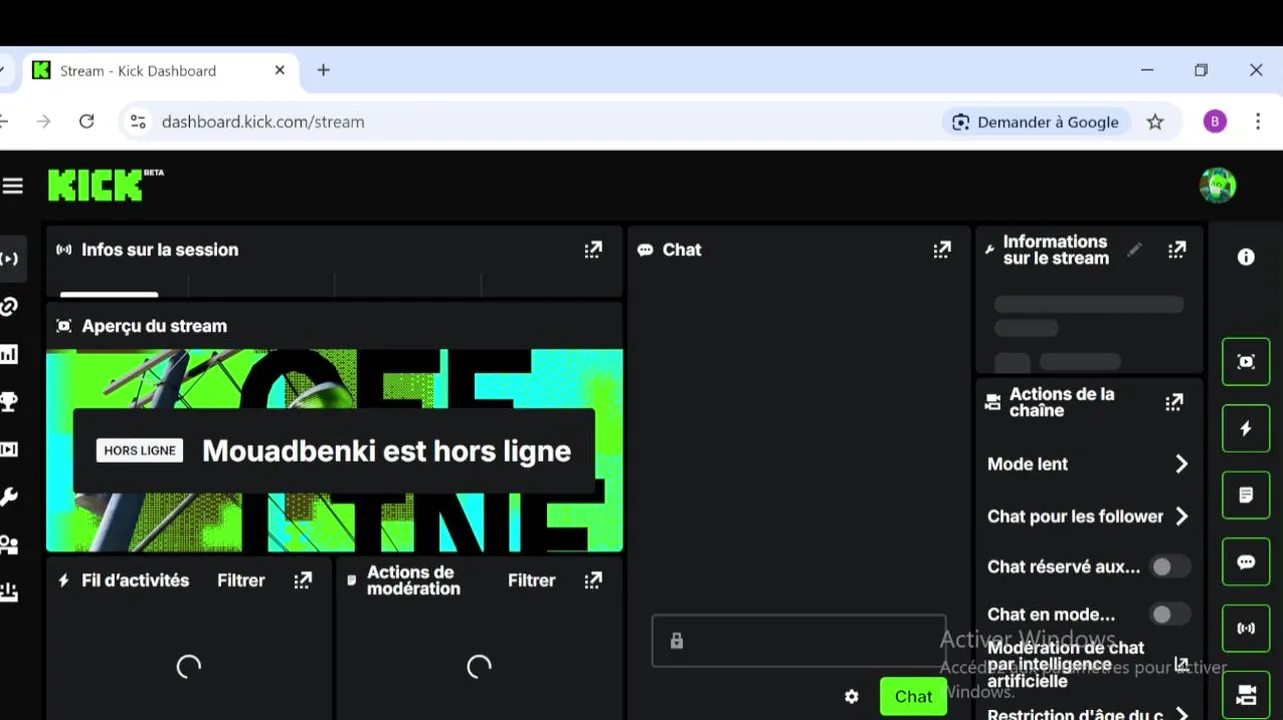Open the trophy achievements sidebar icon

click(9, 402)
